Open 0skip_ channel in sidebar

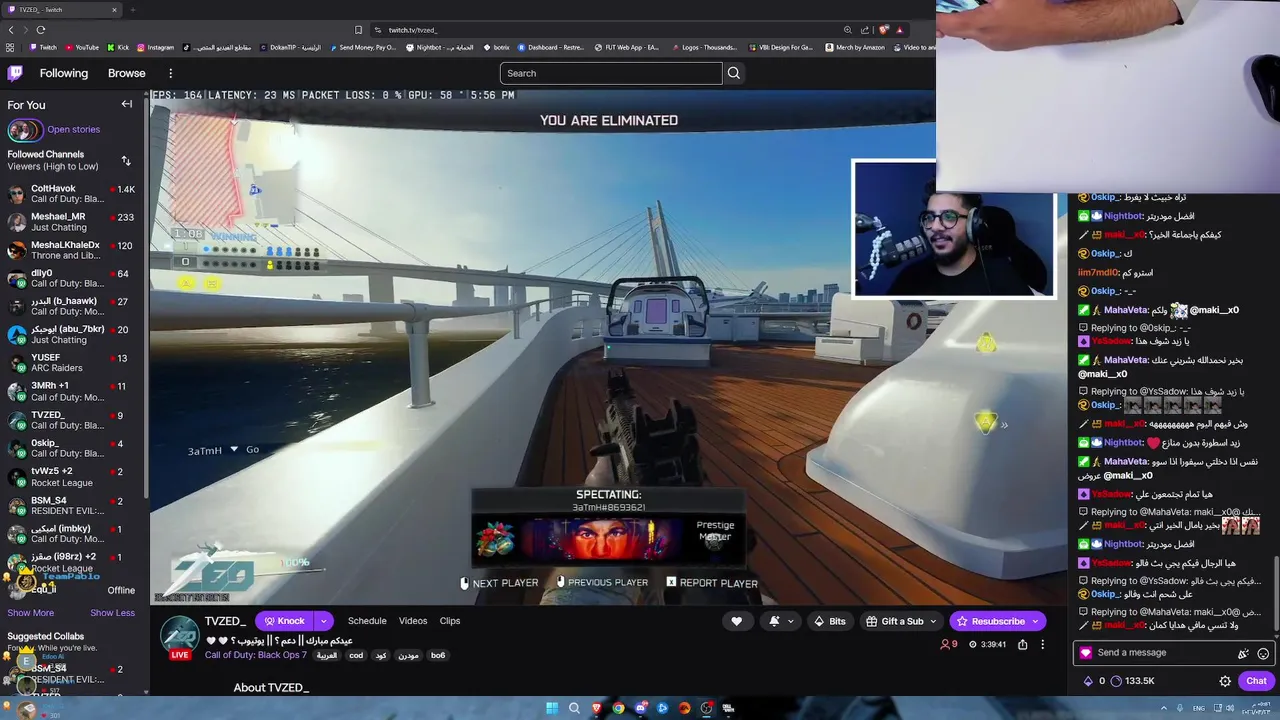point(72,448)
